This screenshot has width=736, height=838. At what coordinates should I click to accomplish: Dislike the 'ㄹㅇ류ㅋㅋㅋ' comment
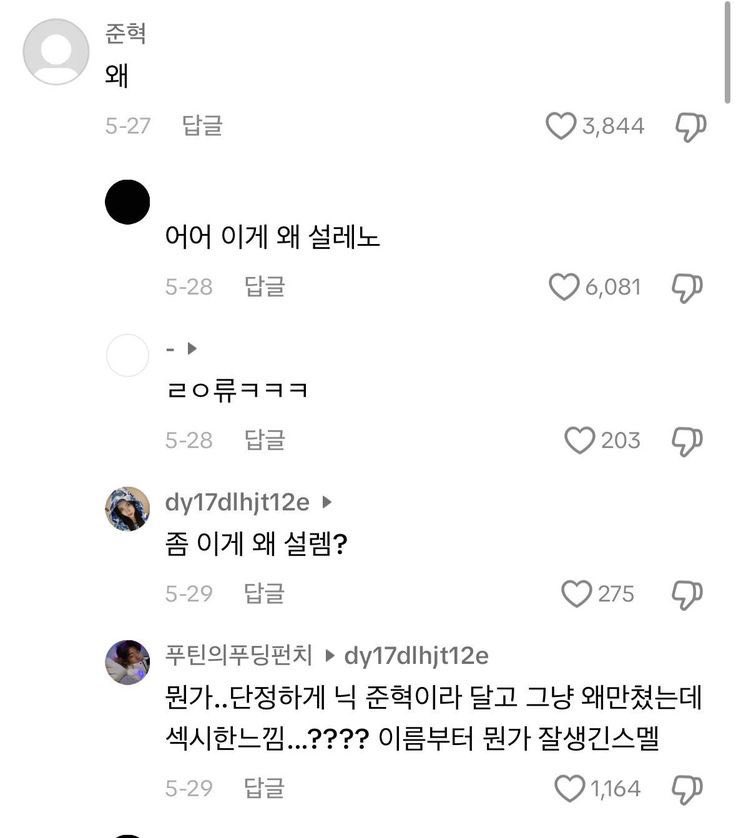(687, 440)
